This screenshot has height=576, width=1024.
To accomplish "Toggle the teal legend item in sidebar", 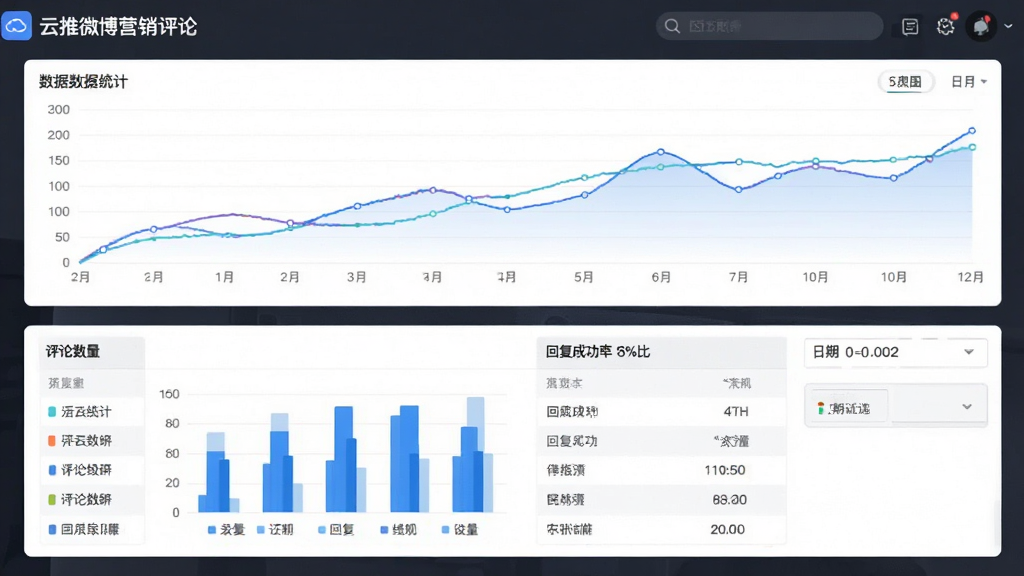I will [80, 412].
